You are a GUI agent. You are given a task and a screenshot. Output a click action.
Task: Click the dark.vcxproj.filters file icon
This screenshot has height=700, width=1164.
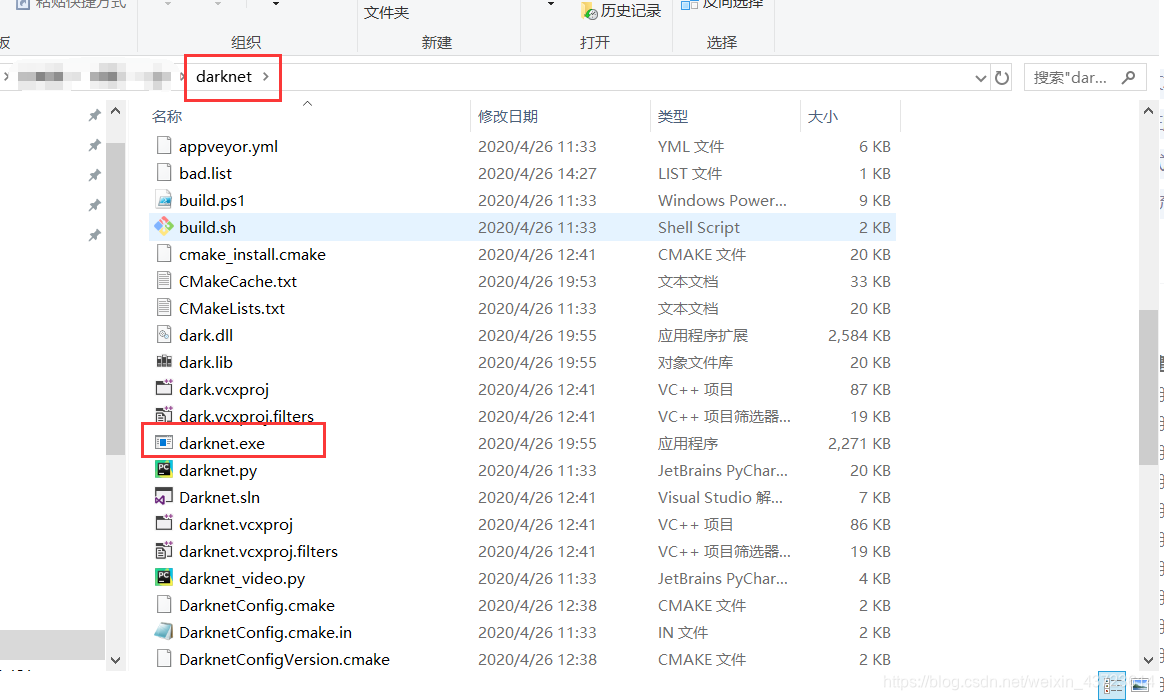164,416
